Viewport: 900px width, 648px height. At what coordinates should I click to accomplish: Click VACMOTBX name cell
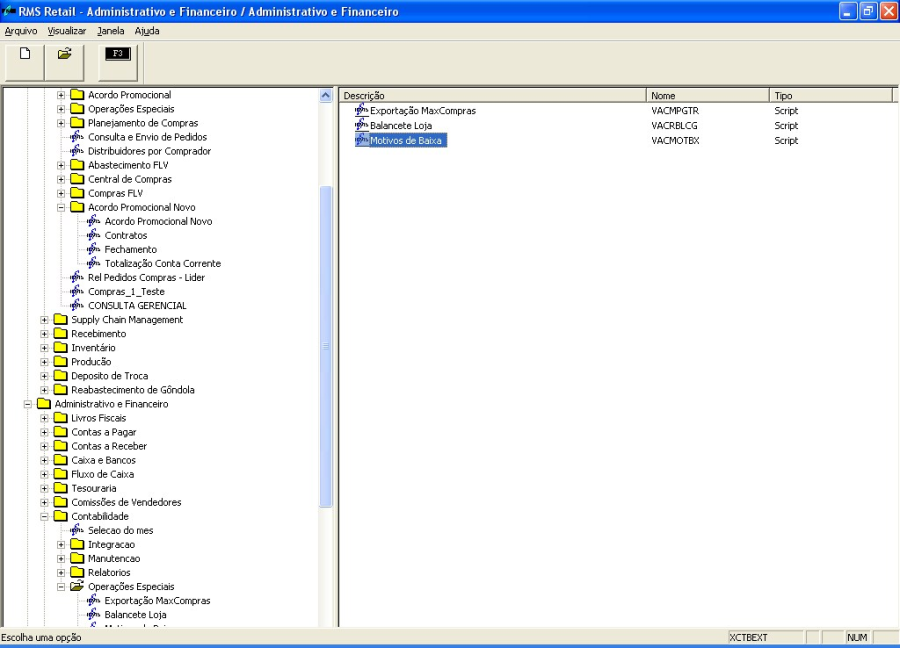click(x=675, y=141)
